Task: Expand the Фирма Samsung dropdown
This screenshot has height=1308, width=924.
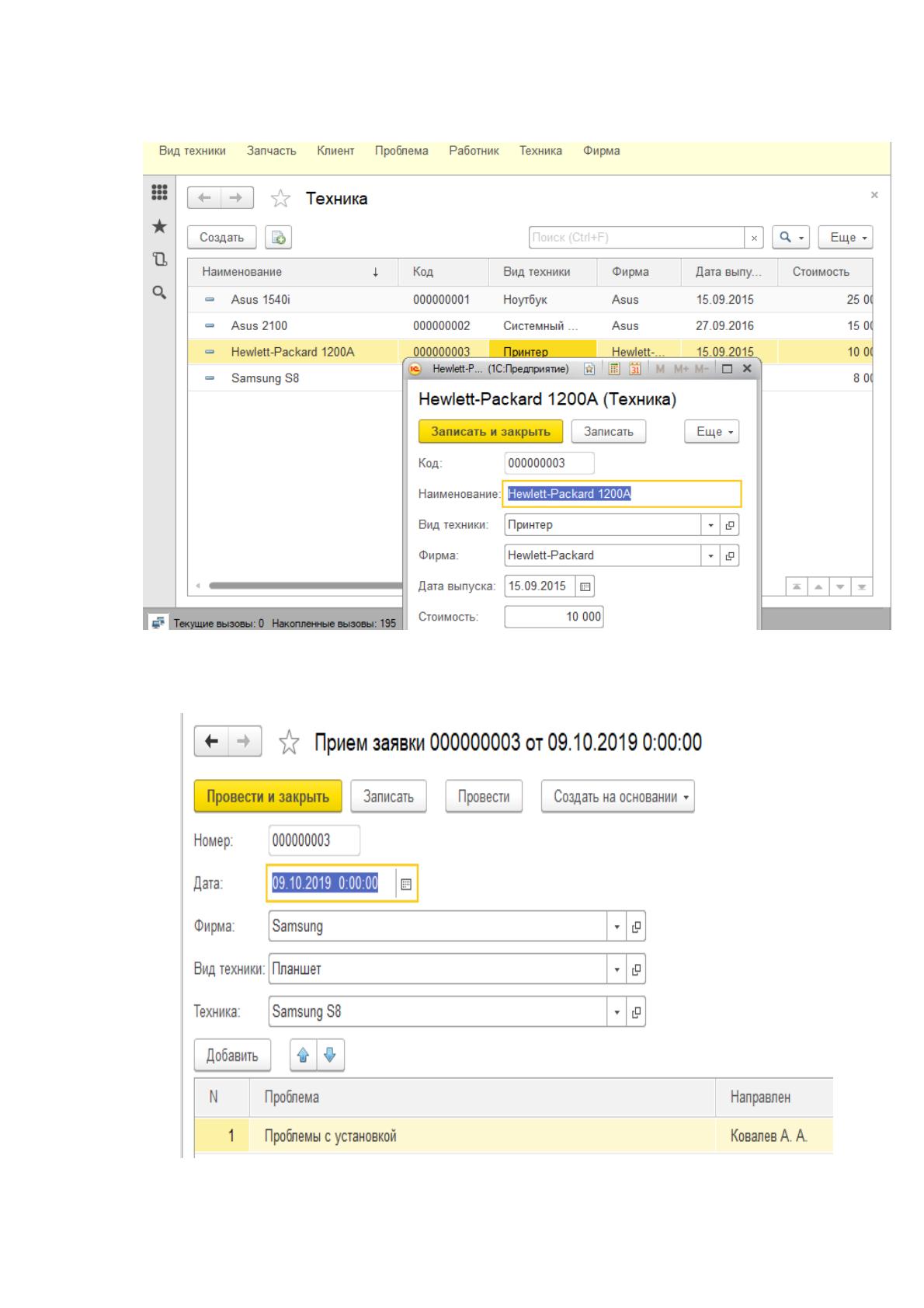Action: click(617, 927)
